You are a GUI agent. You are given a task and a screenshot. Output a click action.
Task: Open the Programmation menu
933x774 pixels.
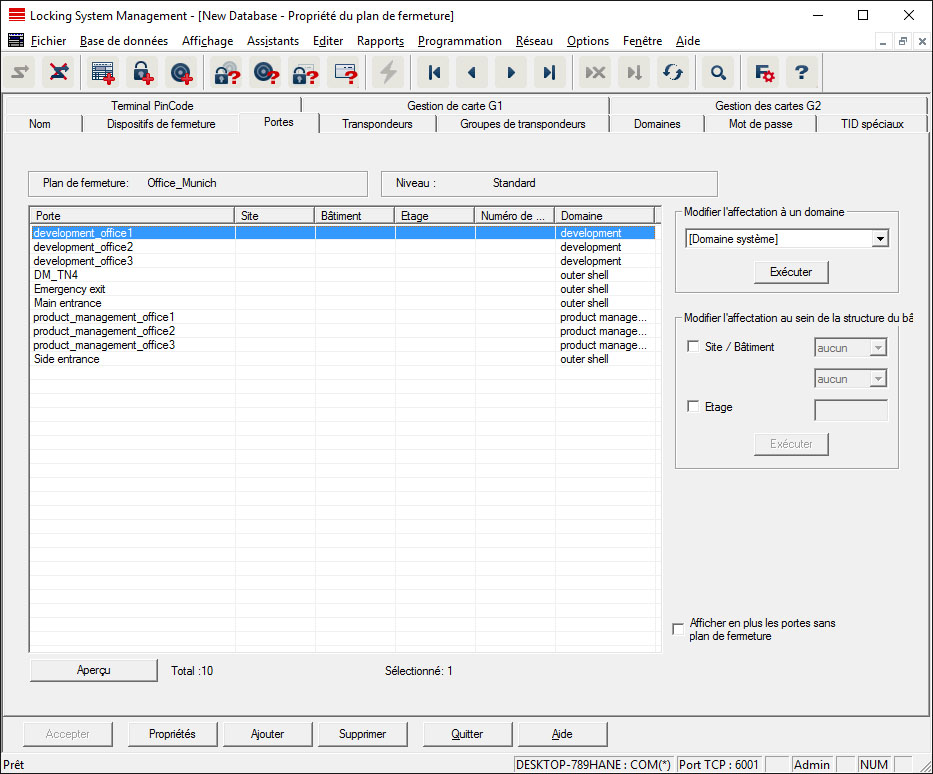[459, 41]
